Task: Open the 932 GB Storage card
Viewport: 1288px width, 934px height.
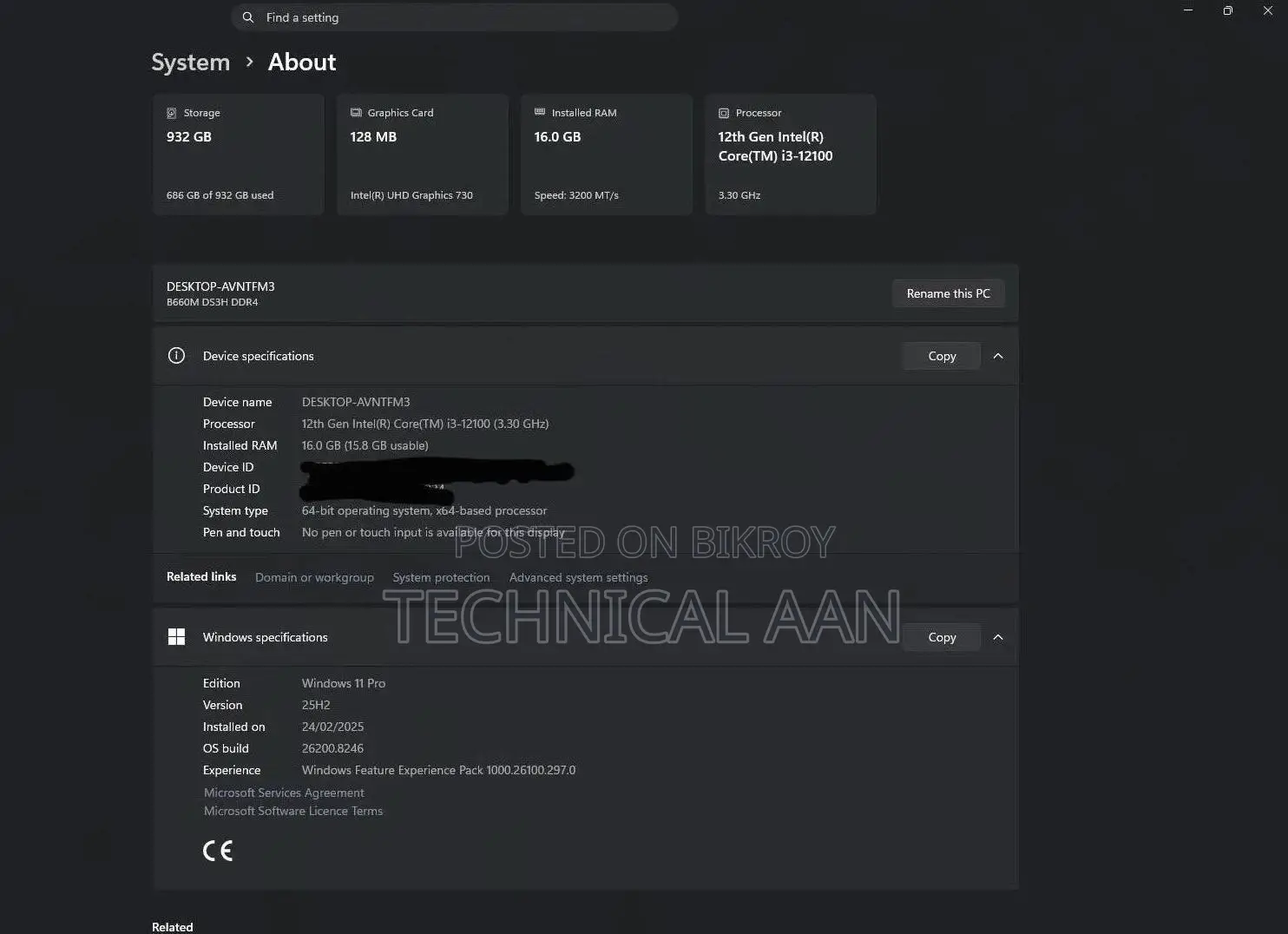Action: (x=238, y=155)
